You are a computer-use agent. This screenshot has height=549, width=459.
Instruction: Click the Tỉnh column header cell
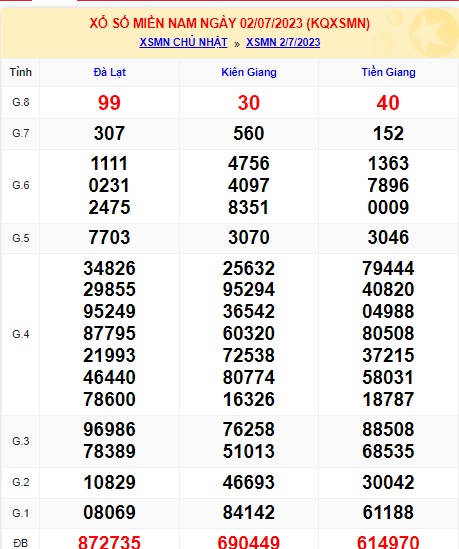[x=21, y=72]
